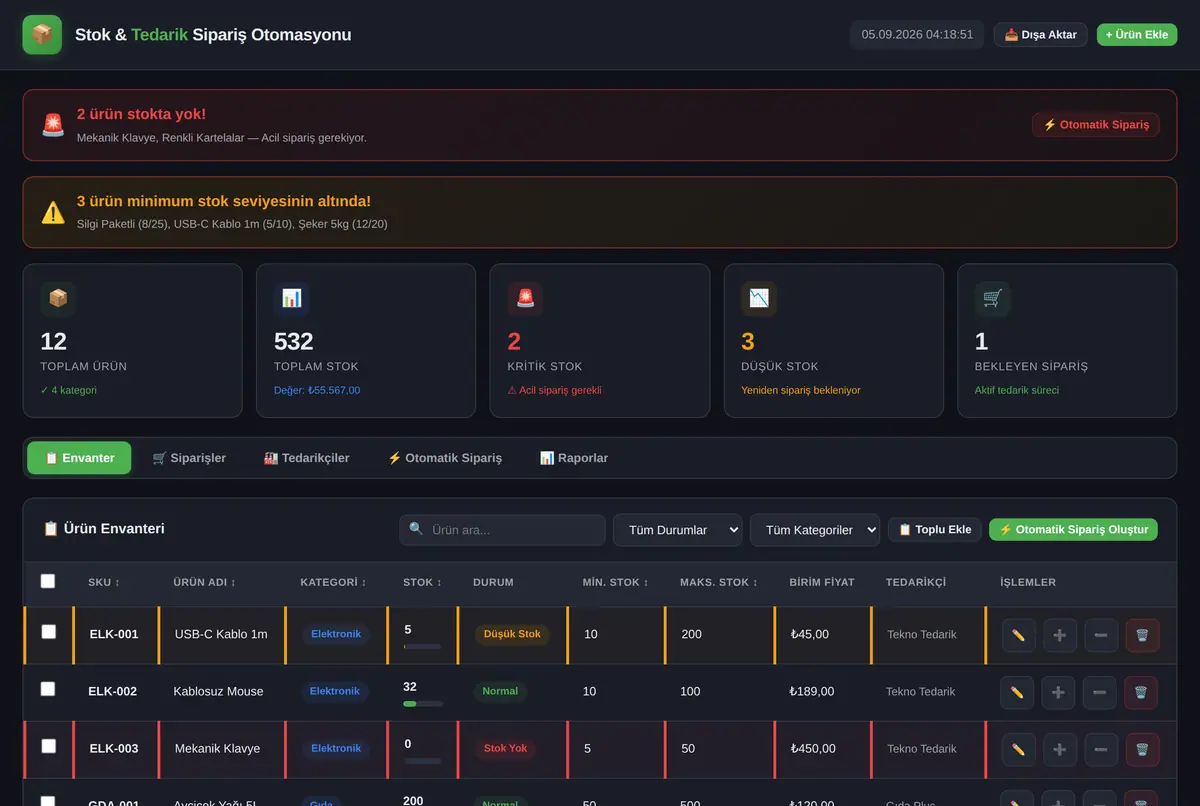
Task: Open the Toplu Ekle bulk add button
Action: click(935, 530)
